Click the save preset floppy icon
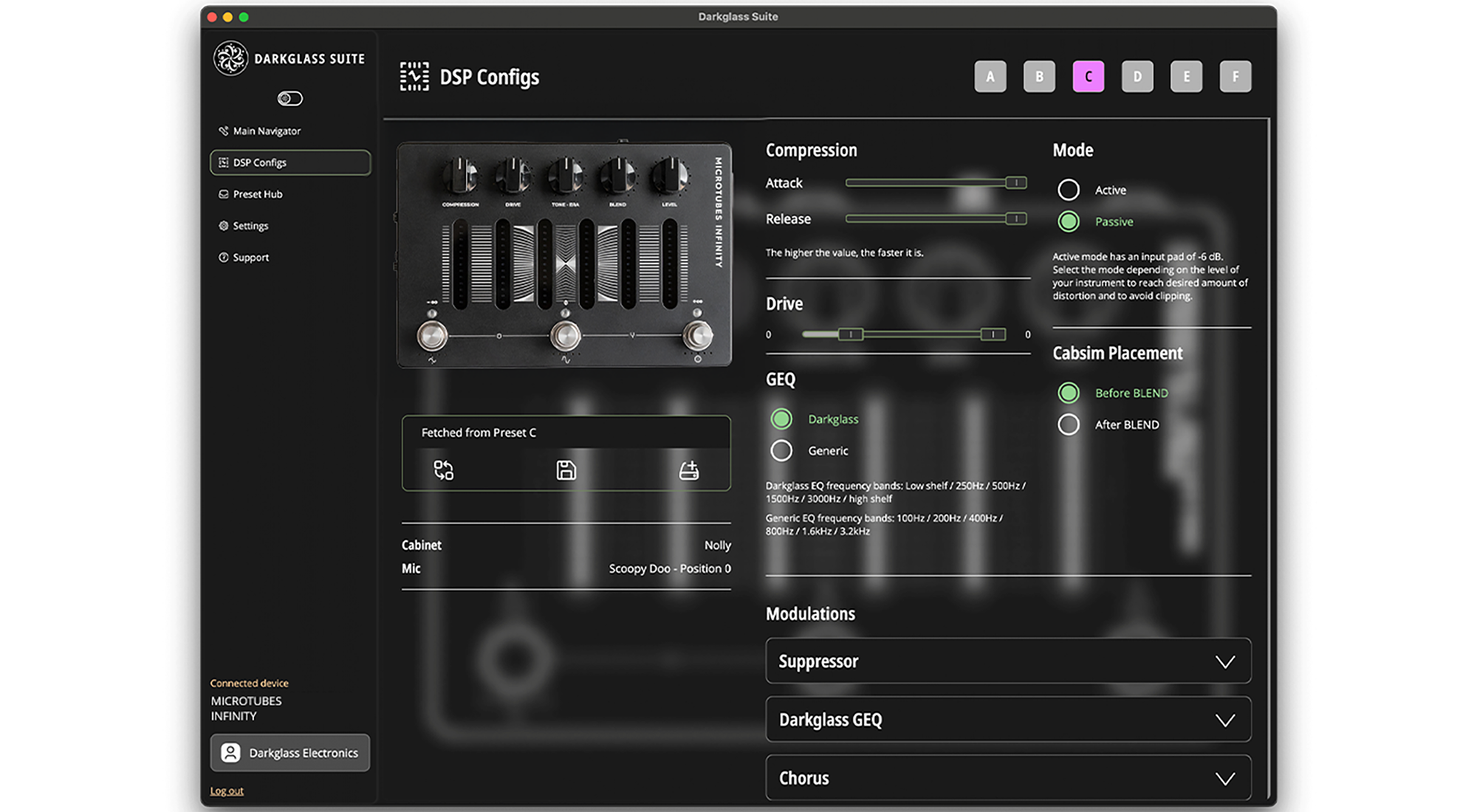Viewport: 1477px width, 812px height. pos(566,470)
